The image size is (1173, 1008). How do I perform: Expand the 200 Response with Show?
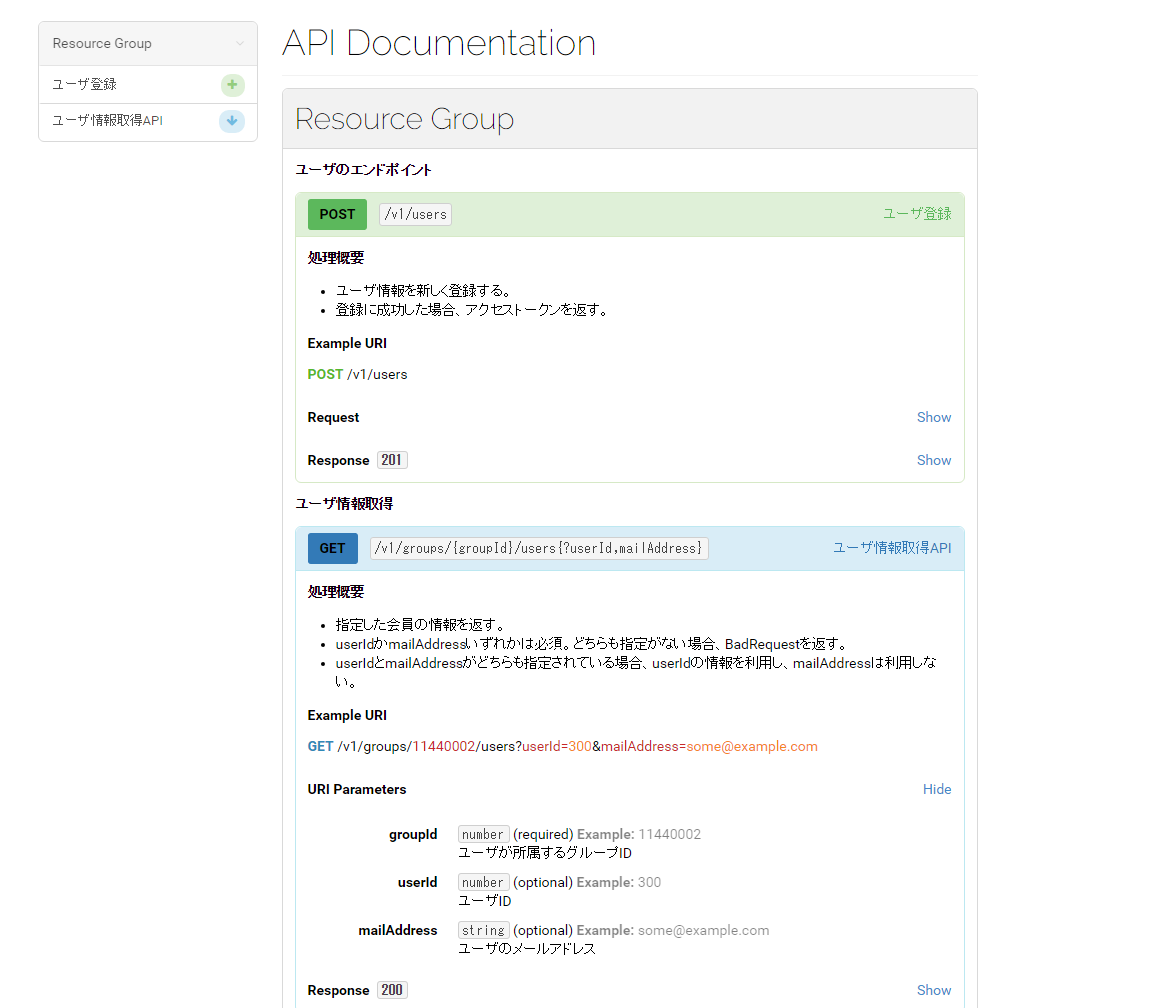[x=933, y=990]
